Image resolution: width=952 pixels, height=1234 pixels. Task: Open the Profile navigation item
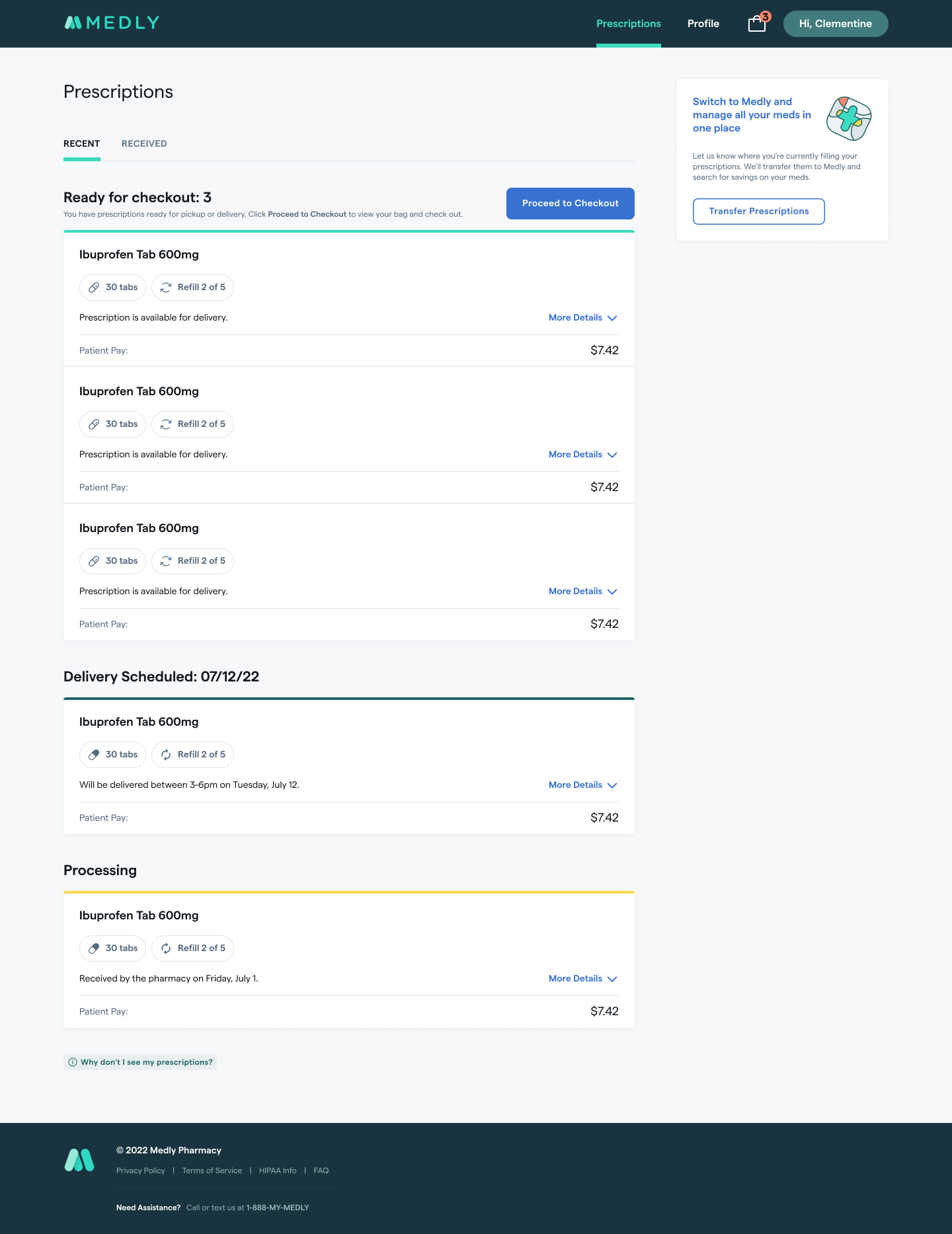[703, 24]
